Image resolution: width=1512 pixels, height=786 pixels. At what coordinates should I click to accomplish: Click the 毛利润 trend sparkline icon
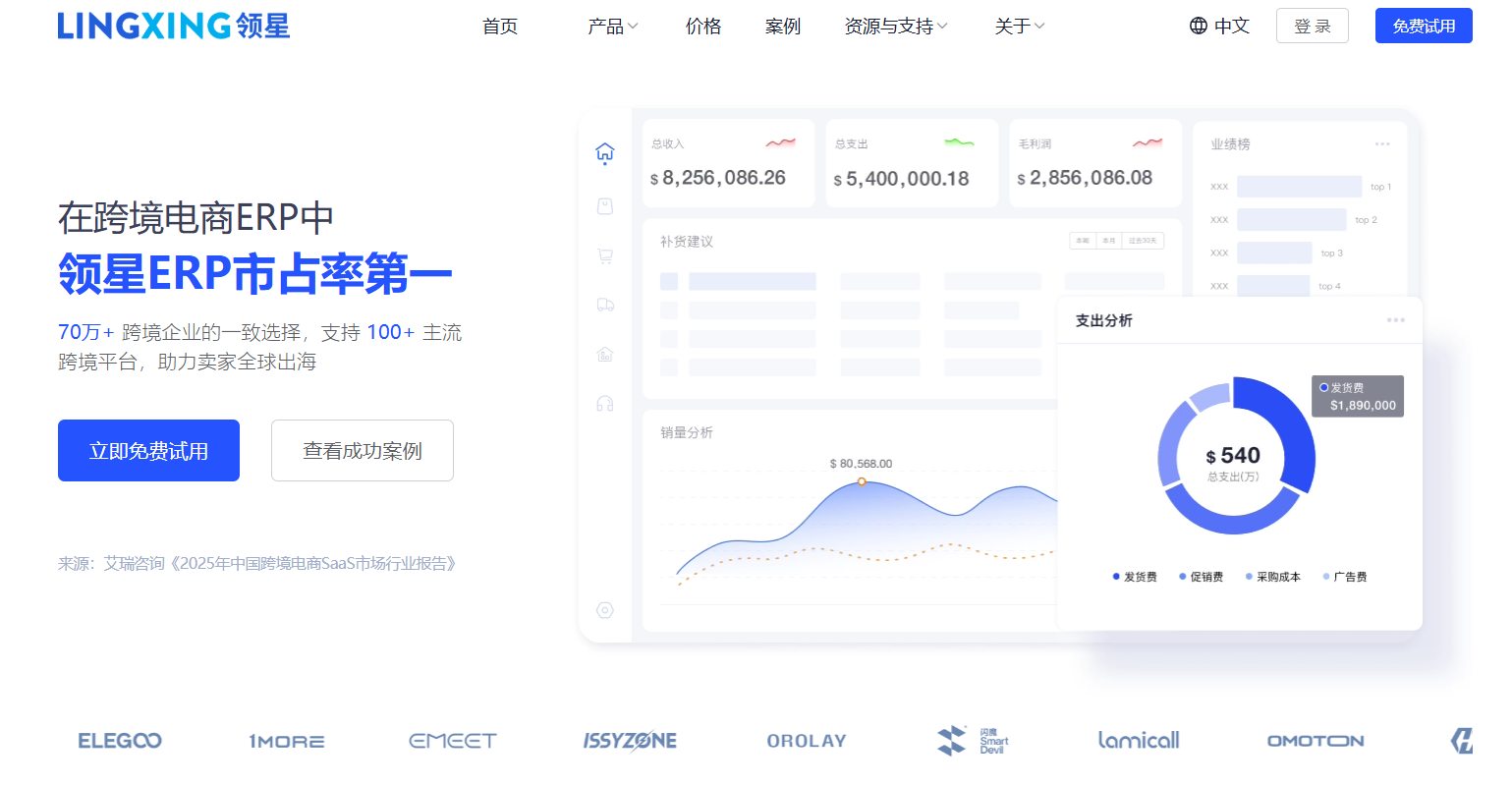point(1148,143)
